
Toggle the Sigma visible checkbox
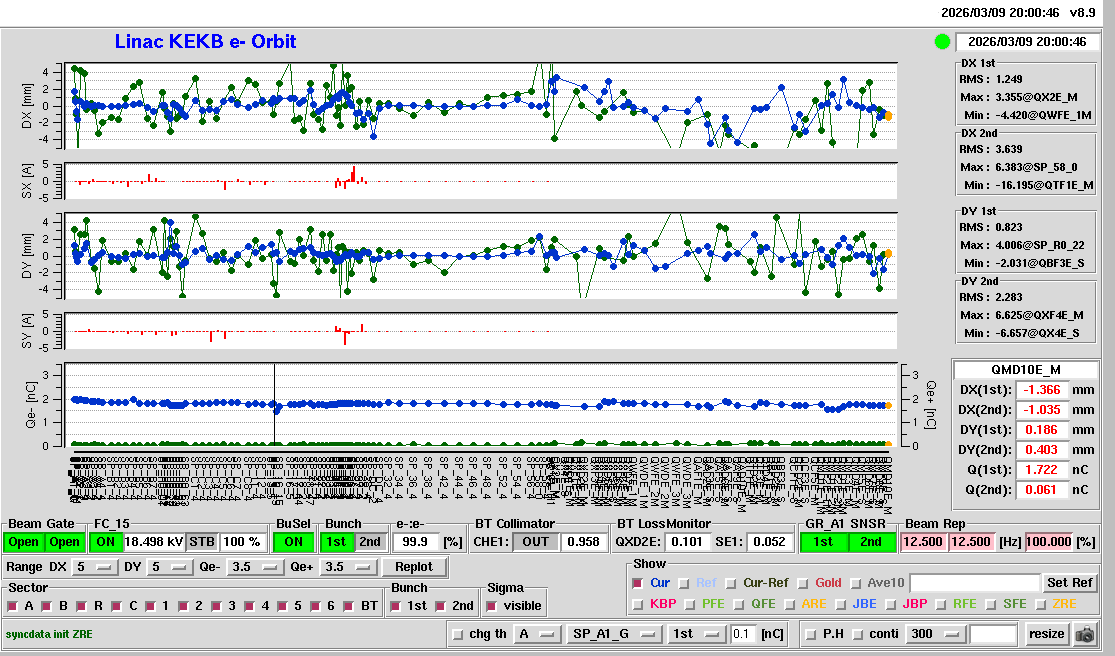pos(491,606)
